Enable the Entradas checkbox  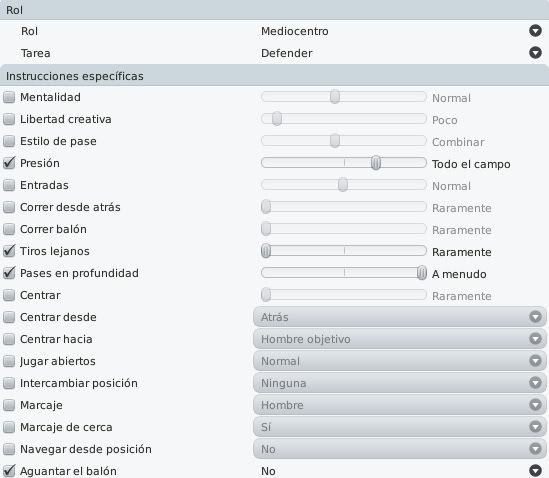[x=9, y=185]
